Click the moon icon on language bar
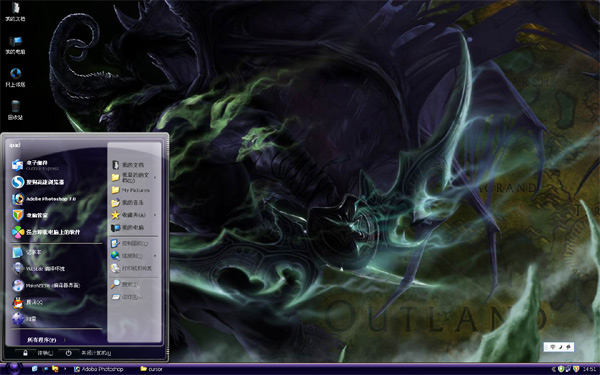 point(560,347)
